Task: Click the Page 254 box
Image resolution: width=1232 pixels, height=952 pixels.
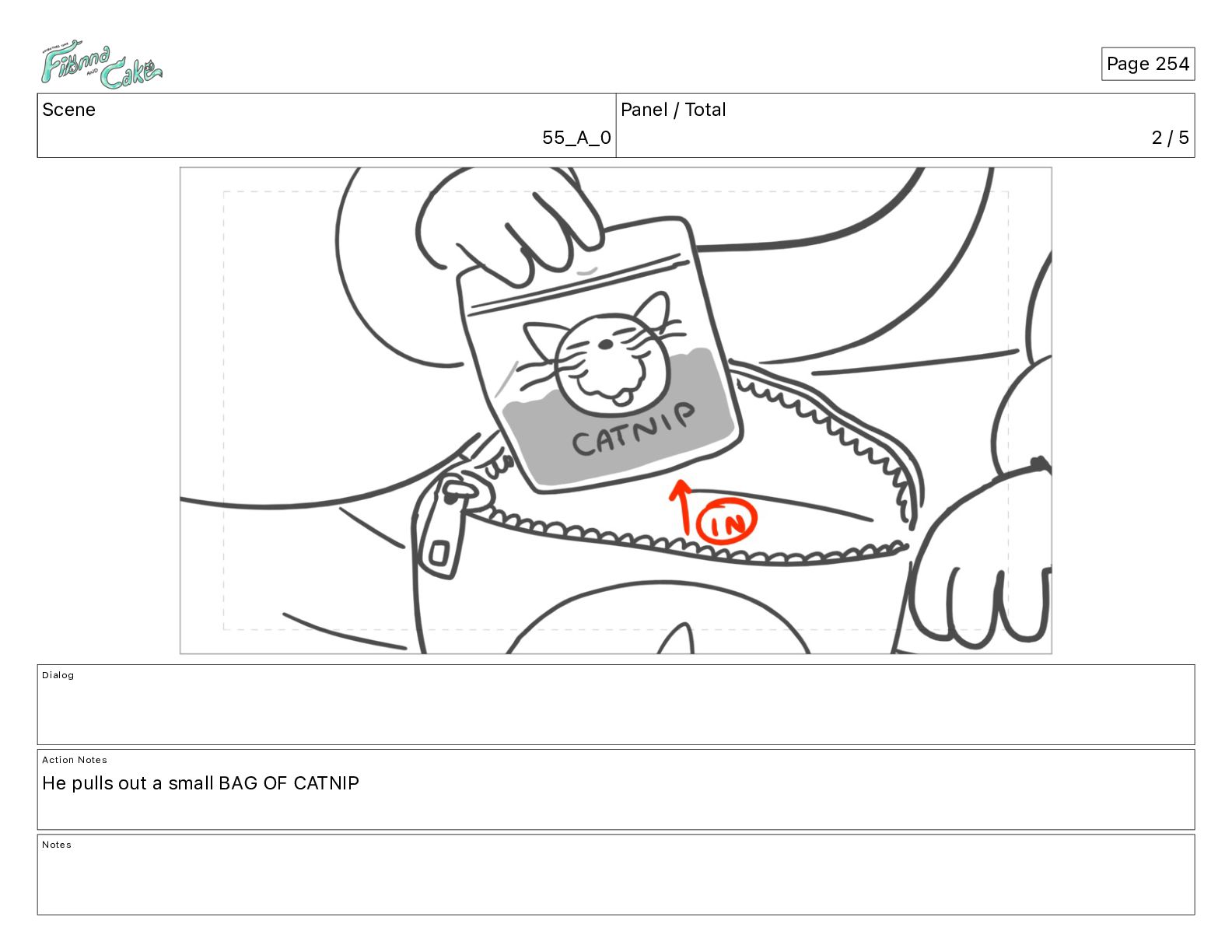Action: click(1147, 64)
